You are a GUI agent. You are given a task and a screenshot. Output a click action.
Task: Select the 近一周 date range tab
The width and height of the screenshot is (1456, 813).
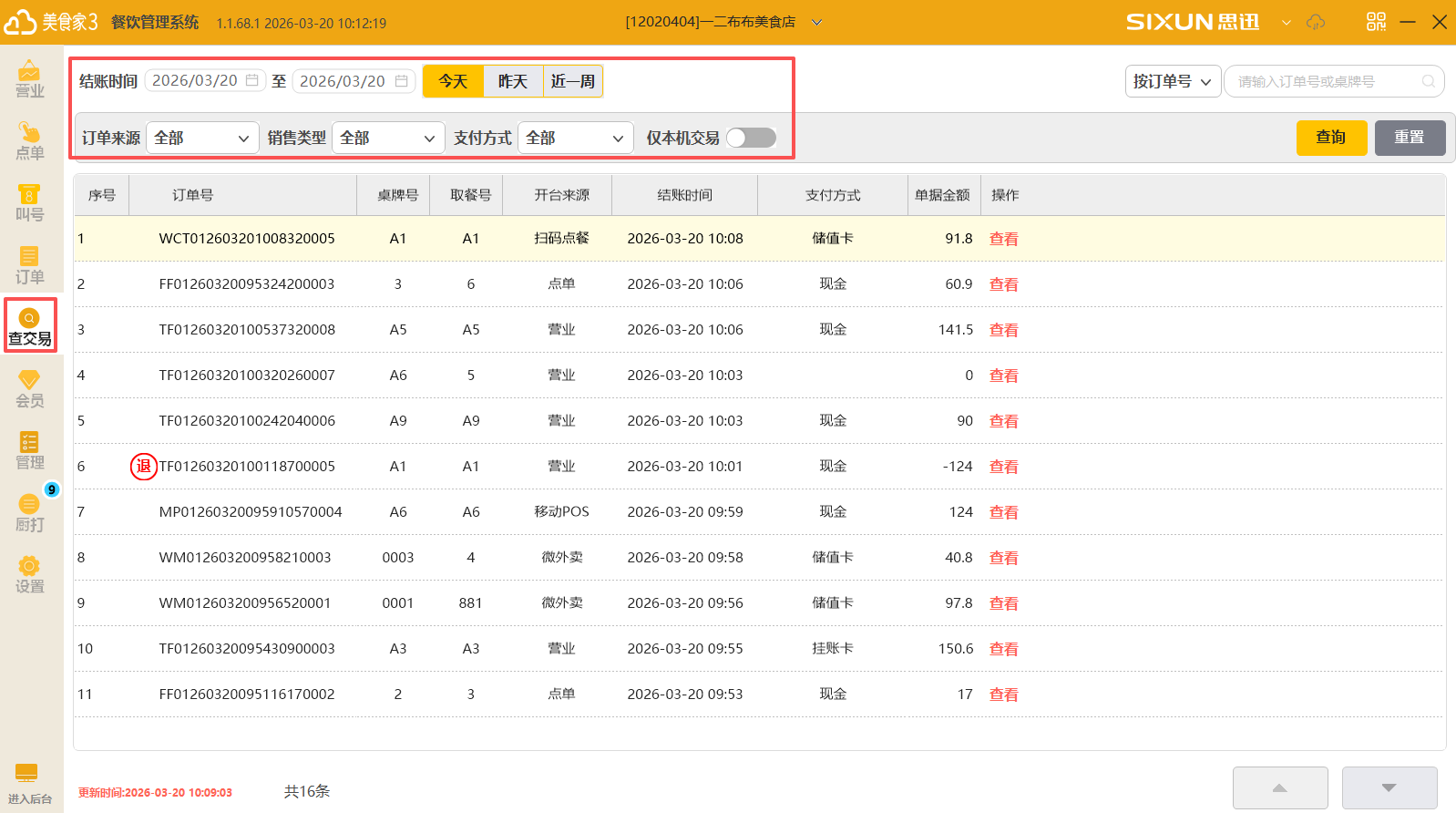pyautogui.click(x=573, y=81)
